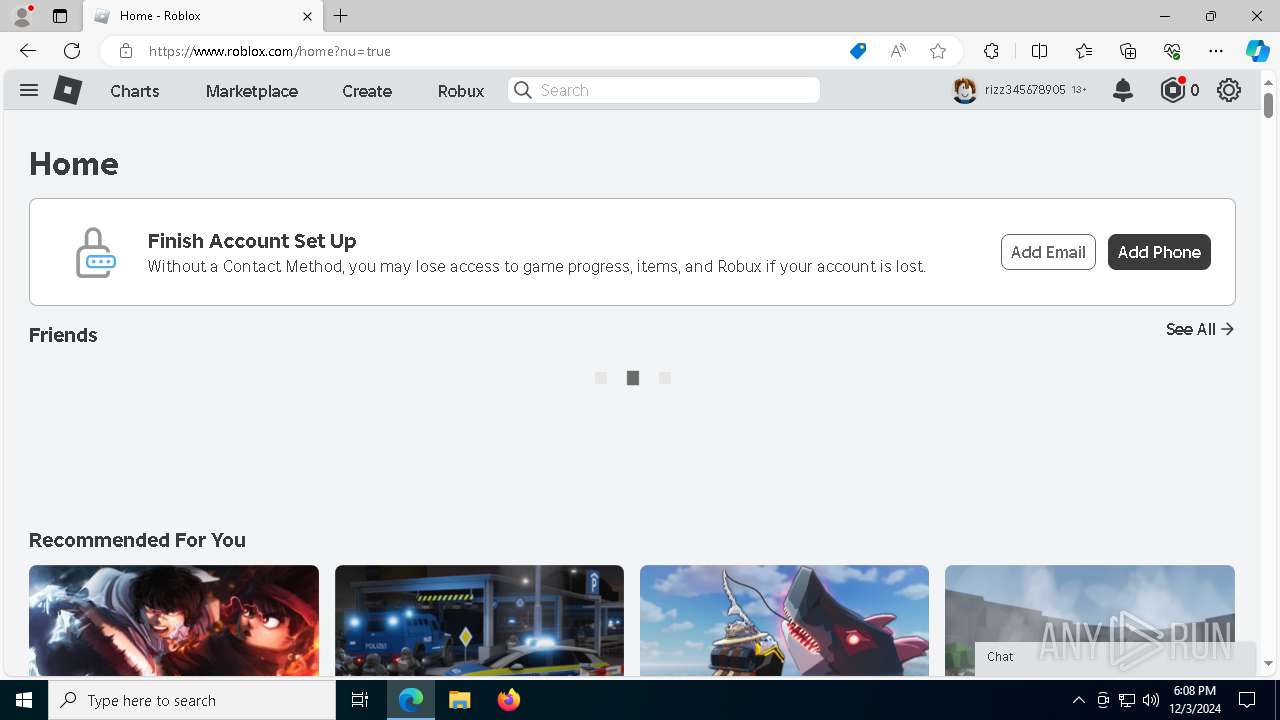This screenshot has width=1280, height=720.
Task: Go back with browser back arrow
Action: [x=28, y=51]
